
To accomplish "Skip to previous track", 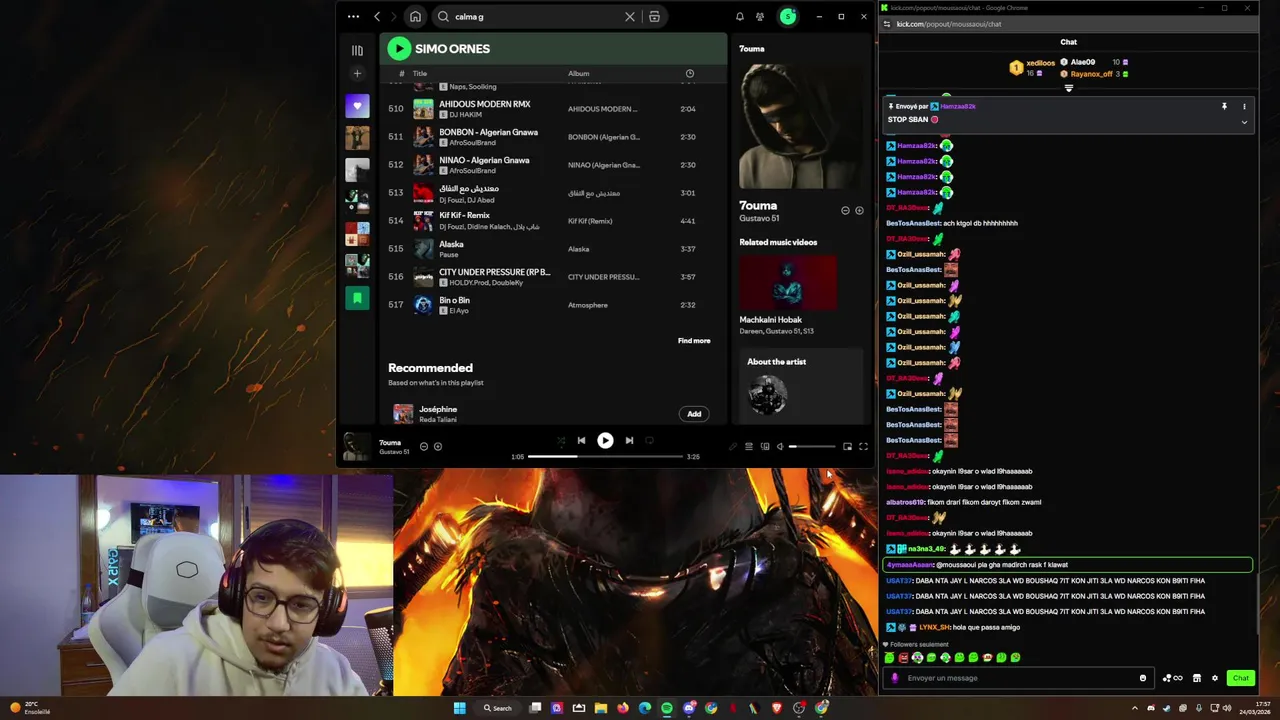I will pos(581,440).
